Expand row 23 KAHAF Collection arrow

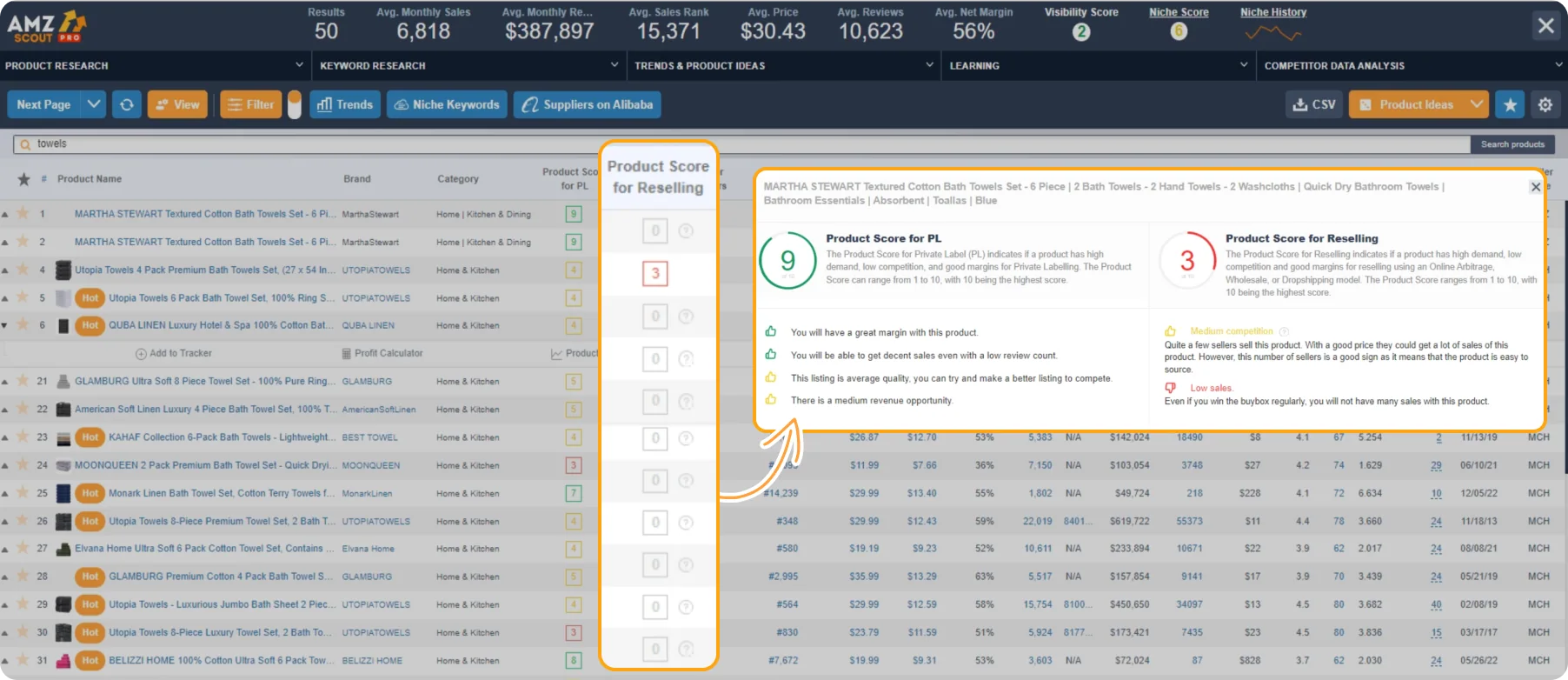click(x=5, y=437)
